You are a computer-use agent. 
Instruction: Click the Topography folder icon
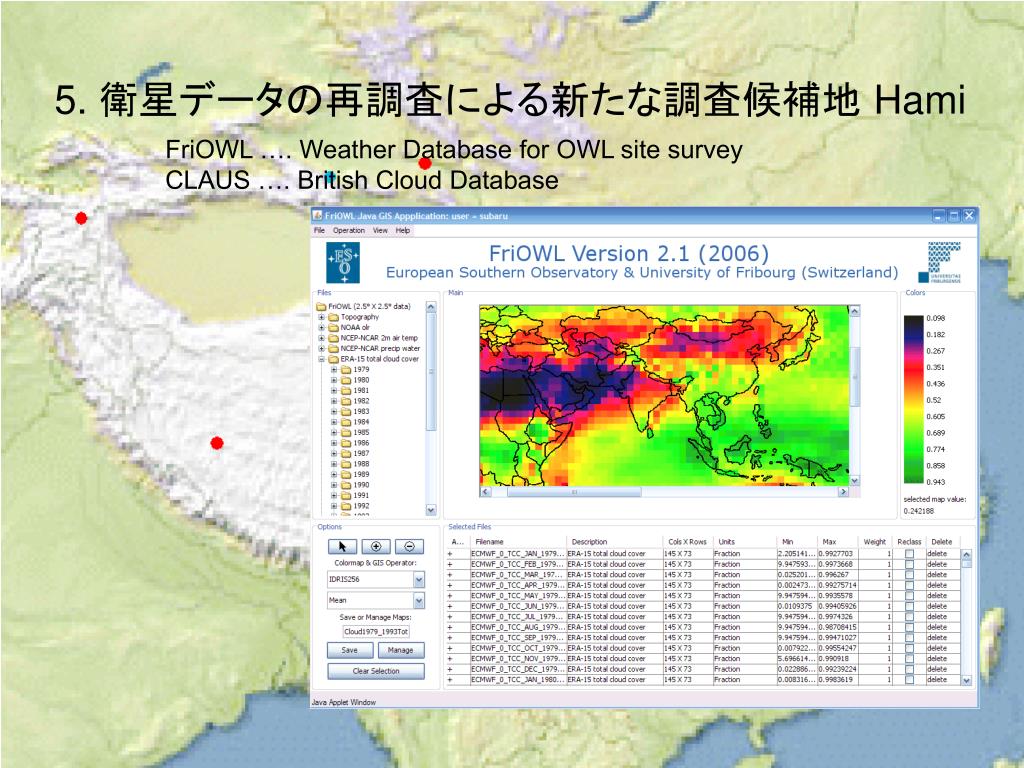point(334,317)
